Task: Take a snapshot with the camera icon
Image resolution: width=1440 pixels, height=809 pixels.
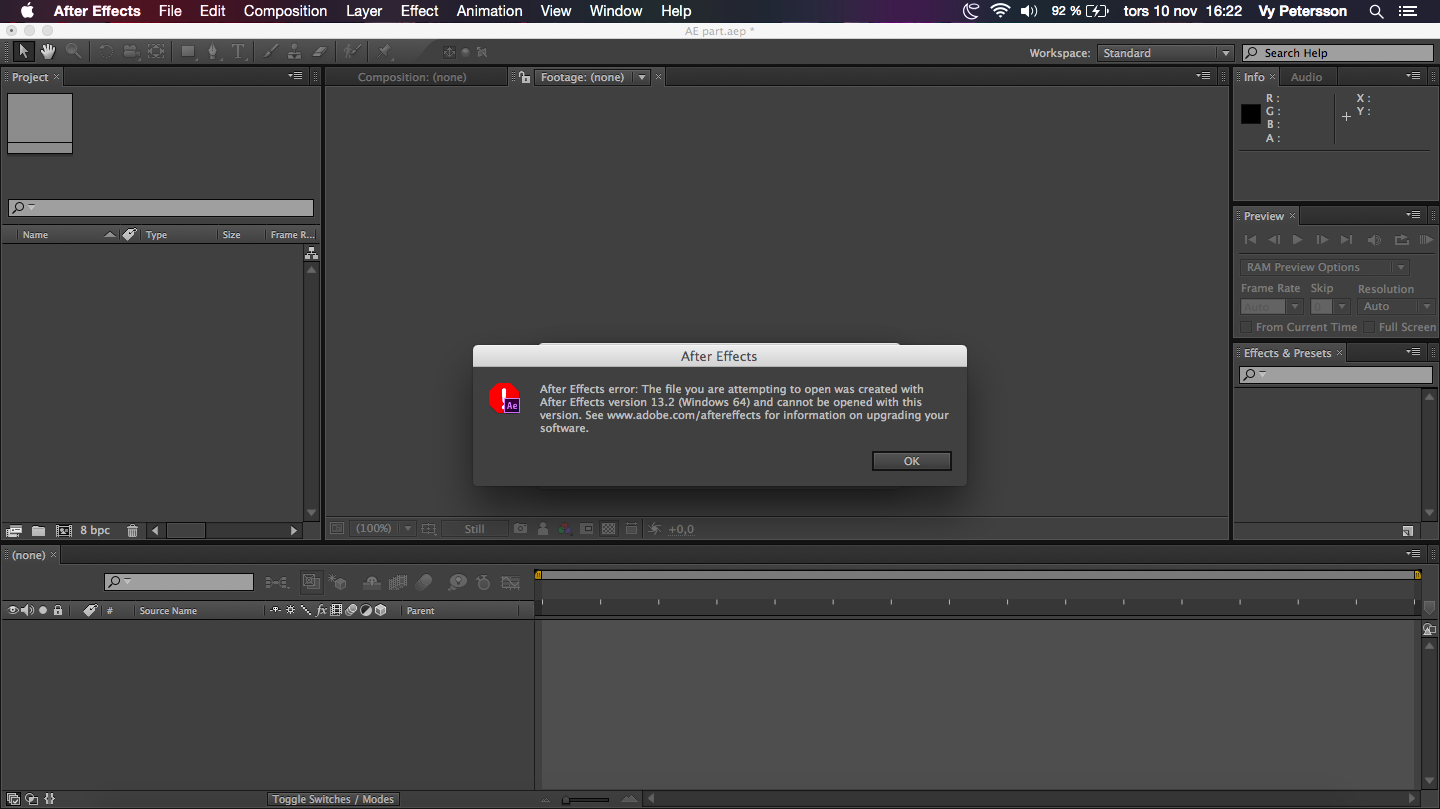Action: [x=520, y=529]
